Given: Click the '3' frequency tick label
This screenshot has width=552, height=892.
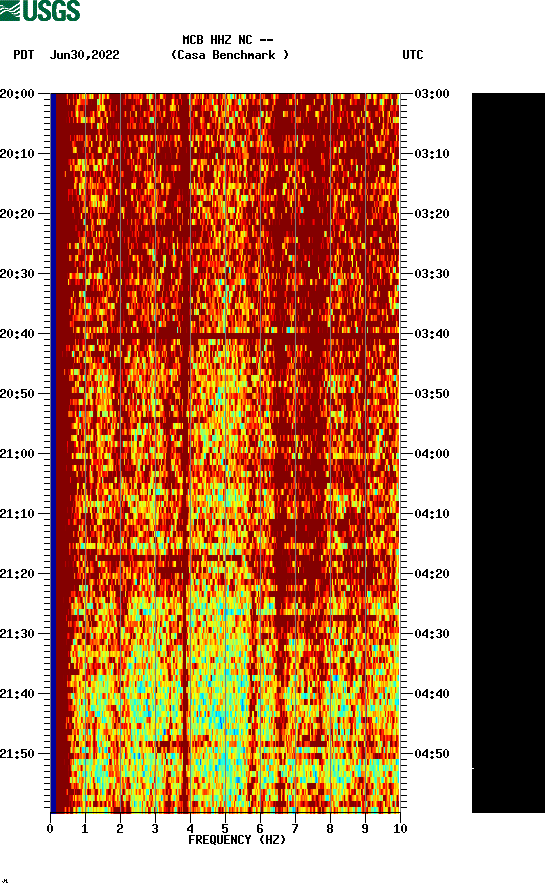Looking at the screenshot, I should [155, 829].
